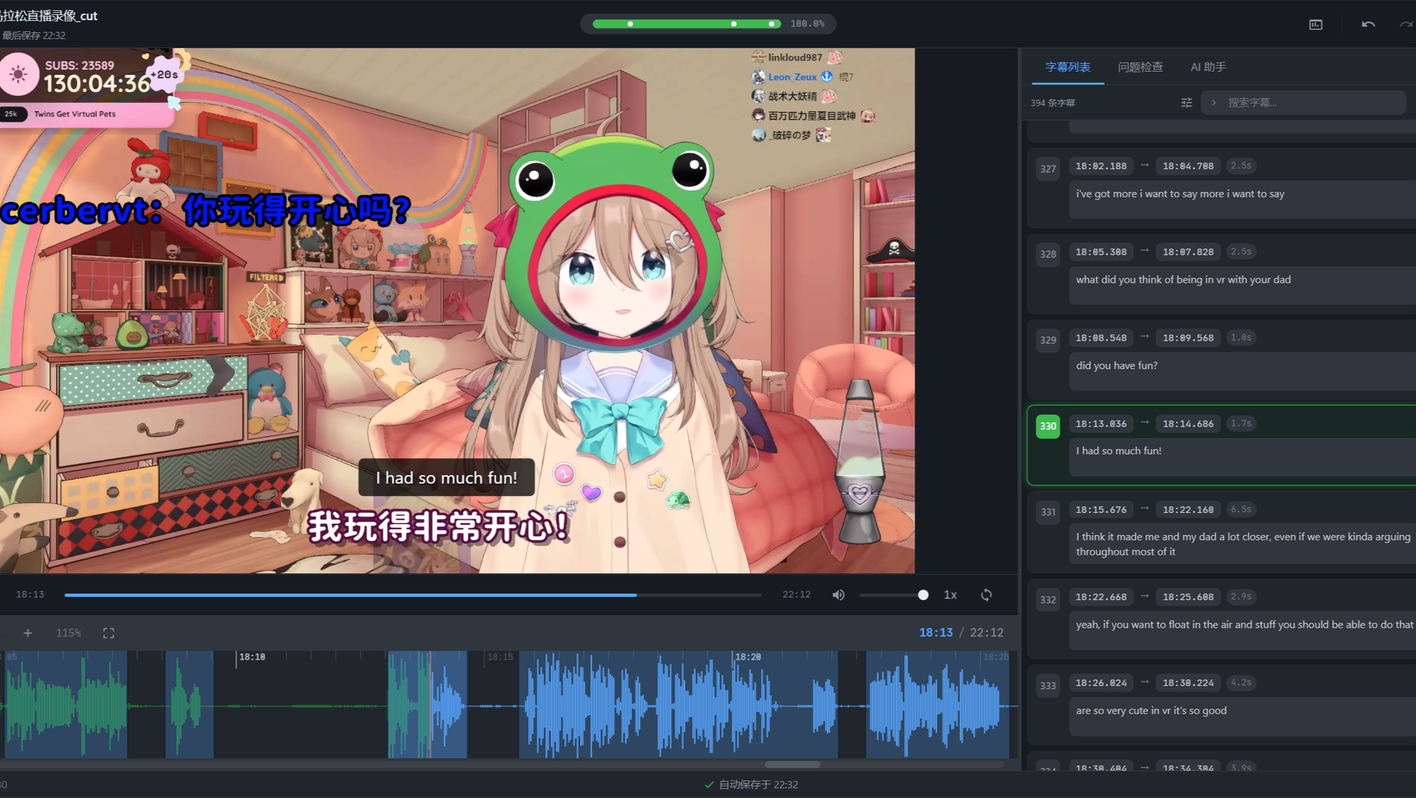This screenshot has height=798, width=1416.
Task: Click the highlighted green 330 badge
Action: [1048, 426]
